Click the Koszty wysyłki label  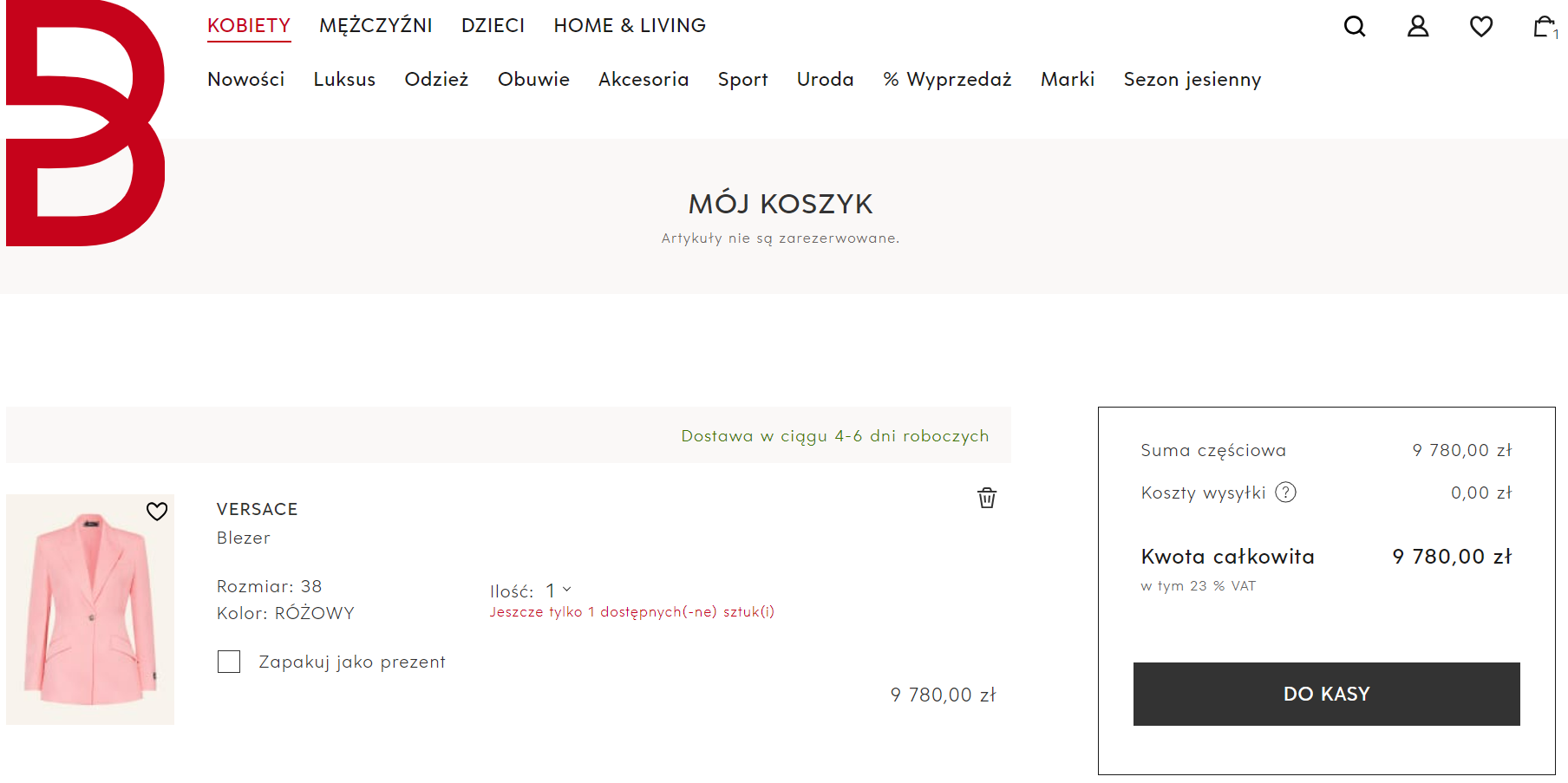pyautogui.click(x=1204, y=493)
